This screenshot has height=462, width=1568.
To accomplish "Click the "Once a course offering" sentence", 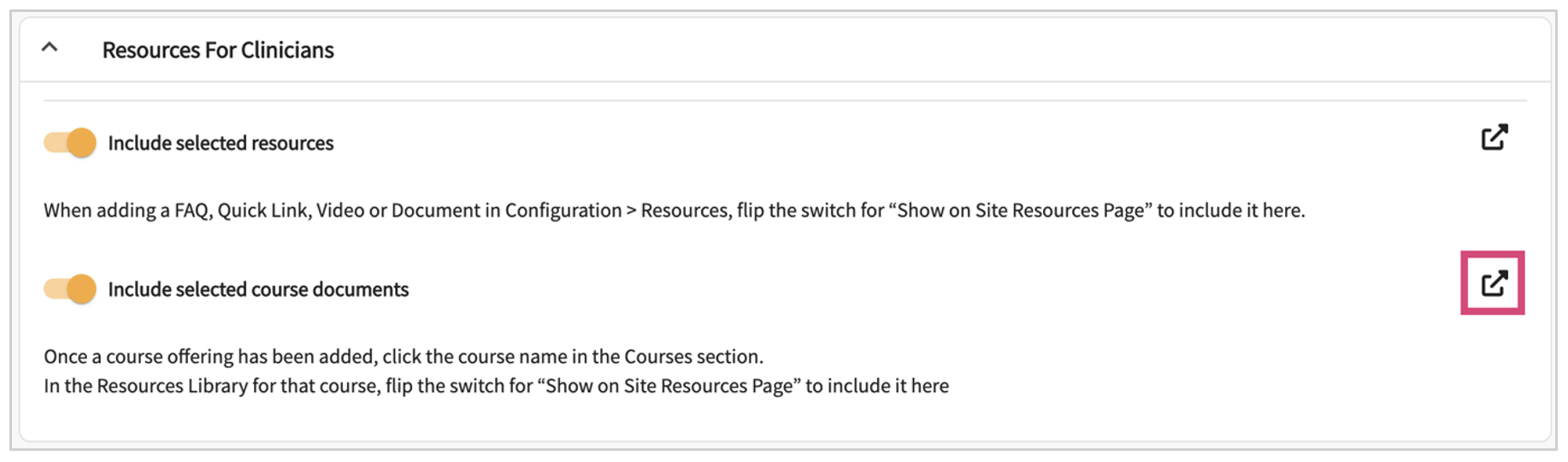I will 403,357.
